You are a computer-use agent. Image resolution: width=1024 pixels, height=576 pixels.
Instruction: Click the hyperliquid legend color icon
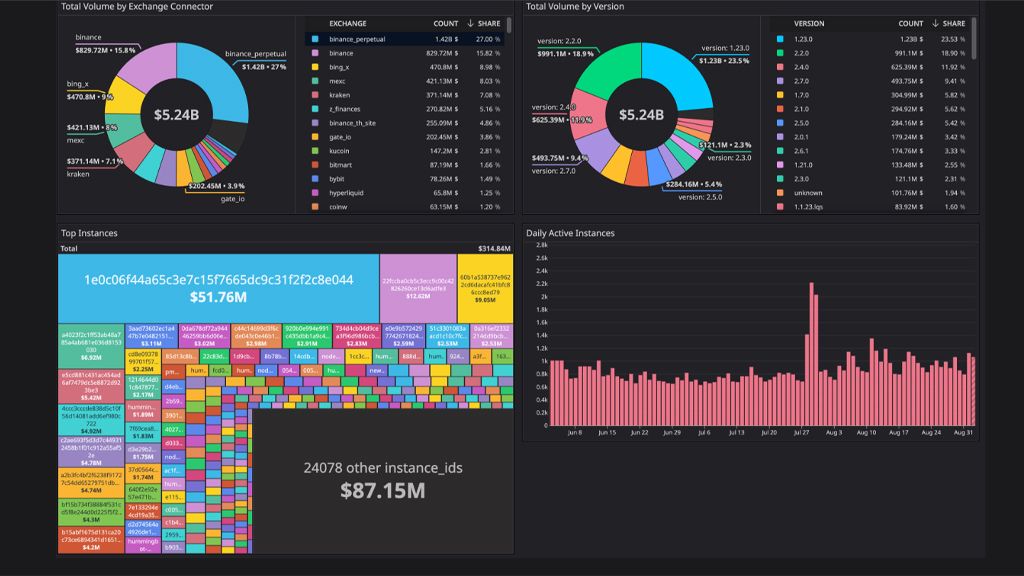(312, 193)
